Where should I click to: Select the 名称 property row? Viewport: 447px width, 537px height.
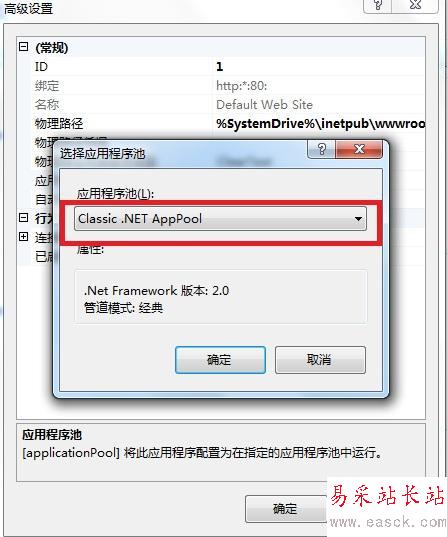[x=229, y=104]
